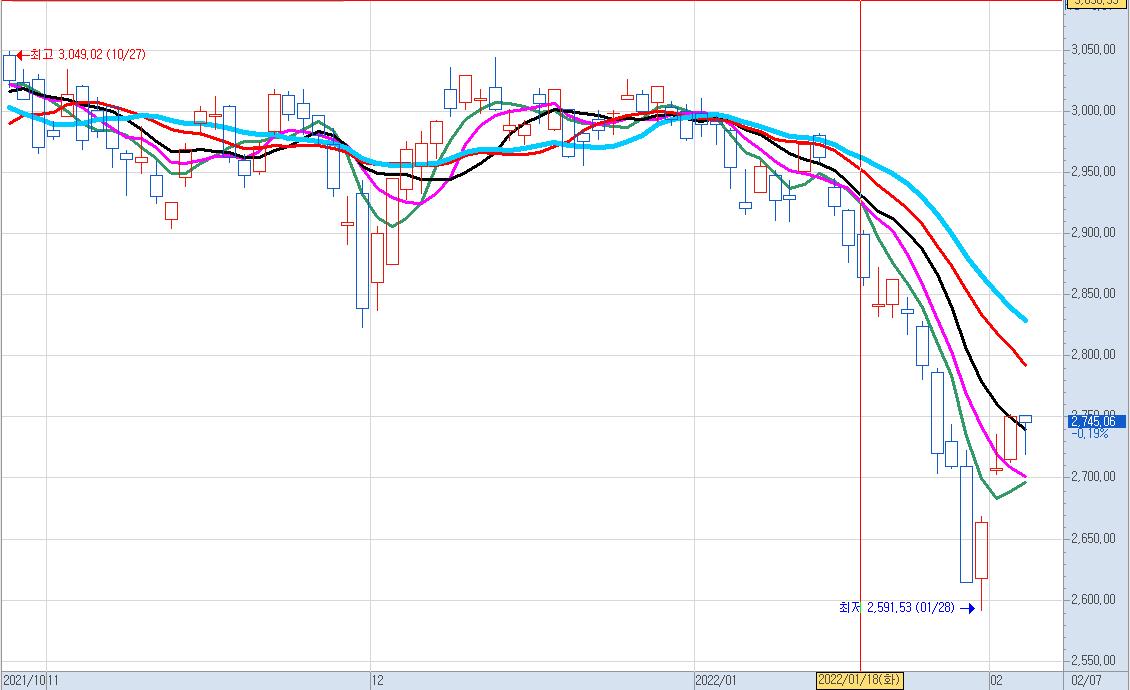1130x690 pixels.
Task: Click the 2,800.00 price axis label
Action: click(x=1093, y=355)
